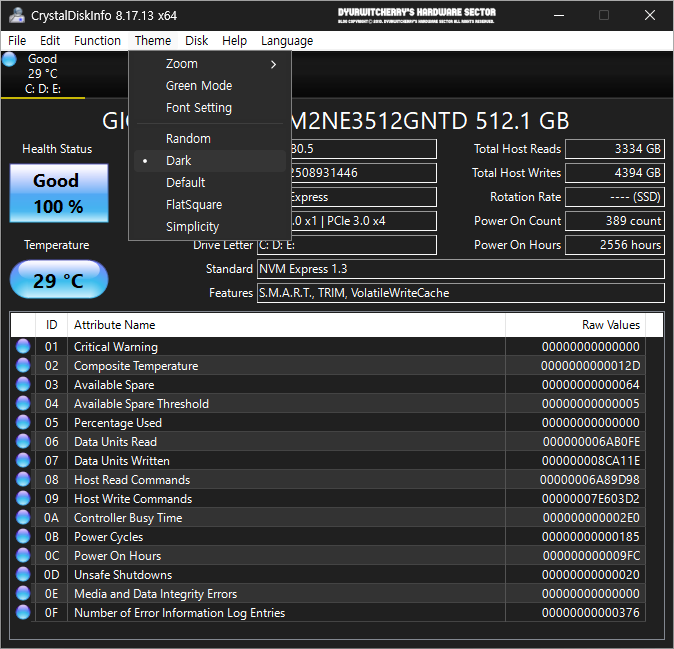Click the Controller Busy Time status orb
This screenshot has width=674, height=649.
(23, 517)
